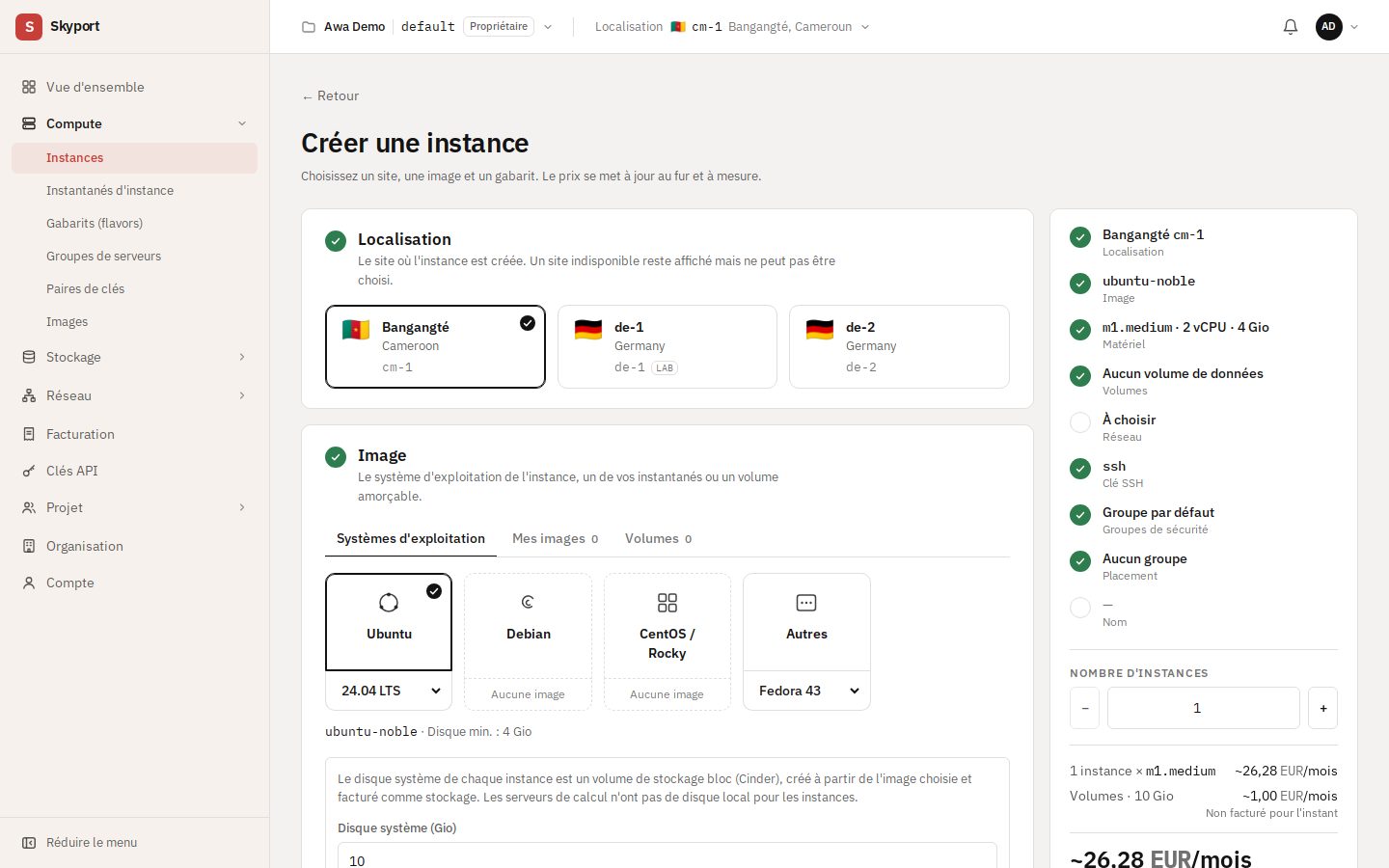The height and width of the screenshot is (868, 1389).
Task: Switch to Systèmes d'exploitation tab
Action: pyautogui.click(x=411, y=538)
